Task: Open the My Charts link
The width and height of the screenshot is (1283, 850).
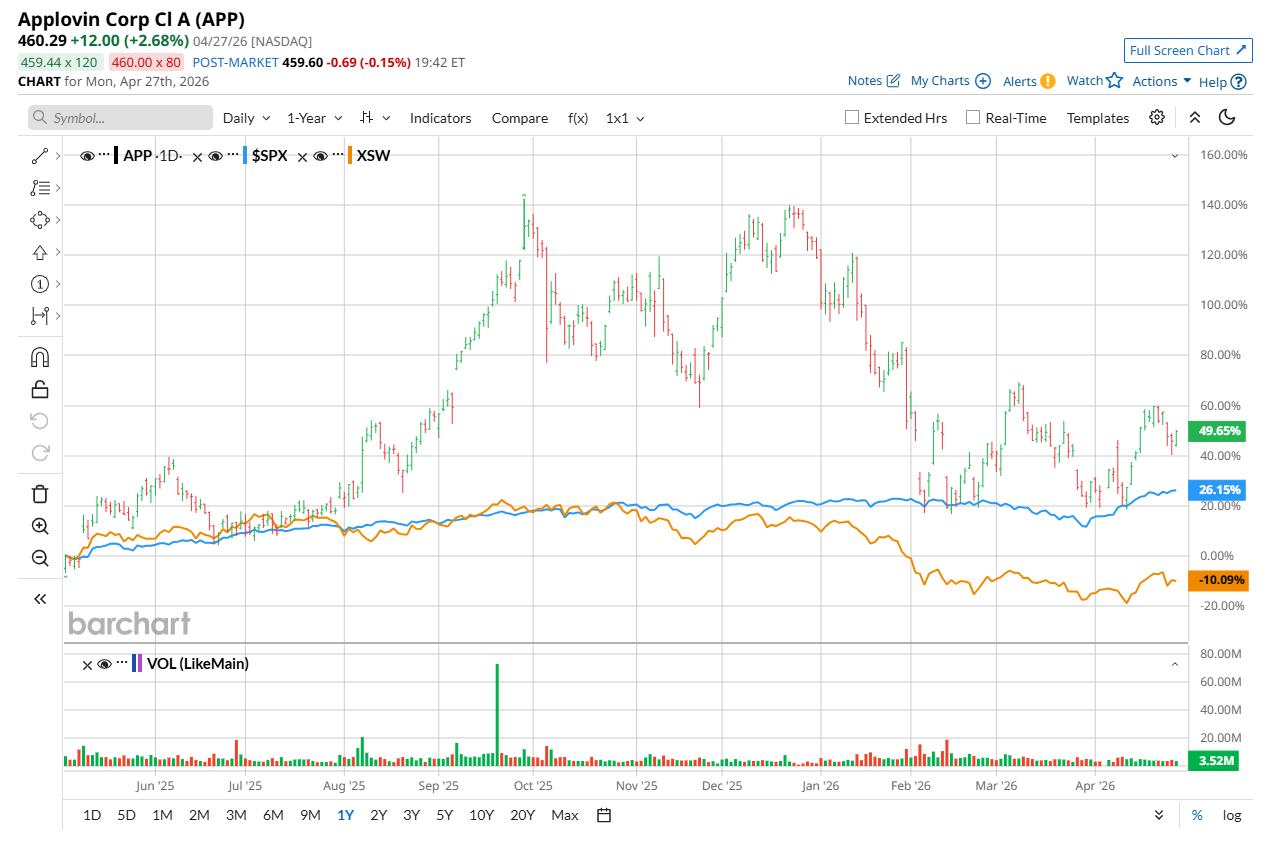Action: coord(950,81)
